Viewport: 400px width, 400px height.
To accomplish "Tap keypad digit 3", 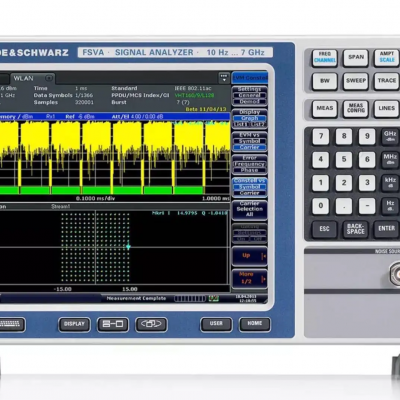I will point(367,183).
